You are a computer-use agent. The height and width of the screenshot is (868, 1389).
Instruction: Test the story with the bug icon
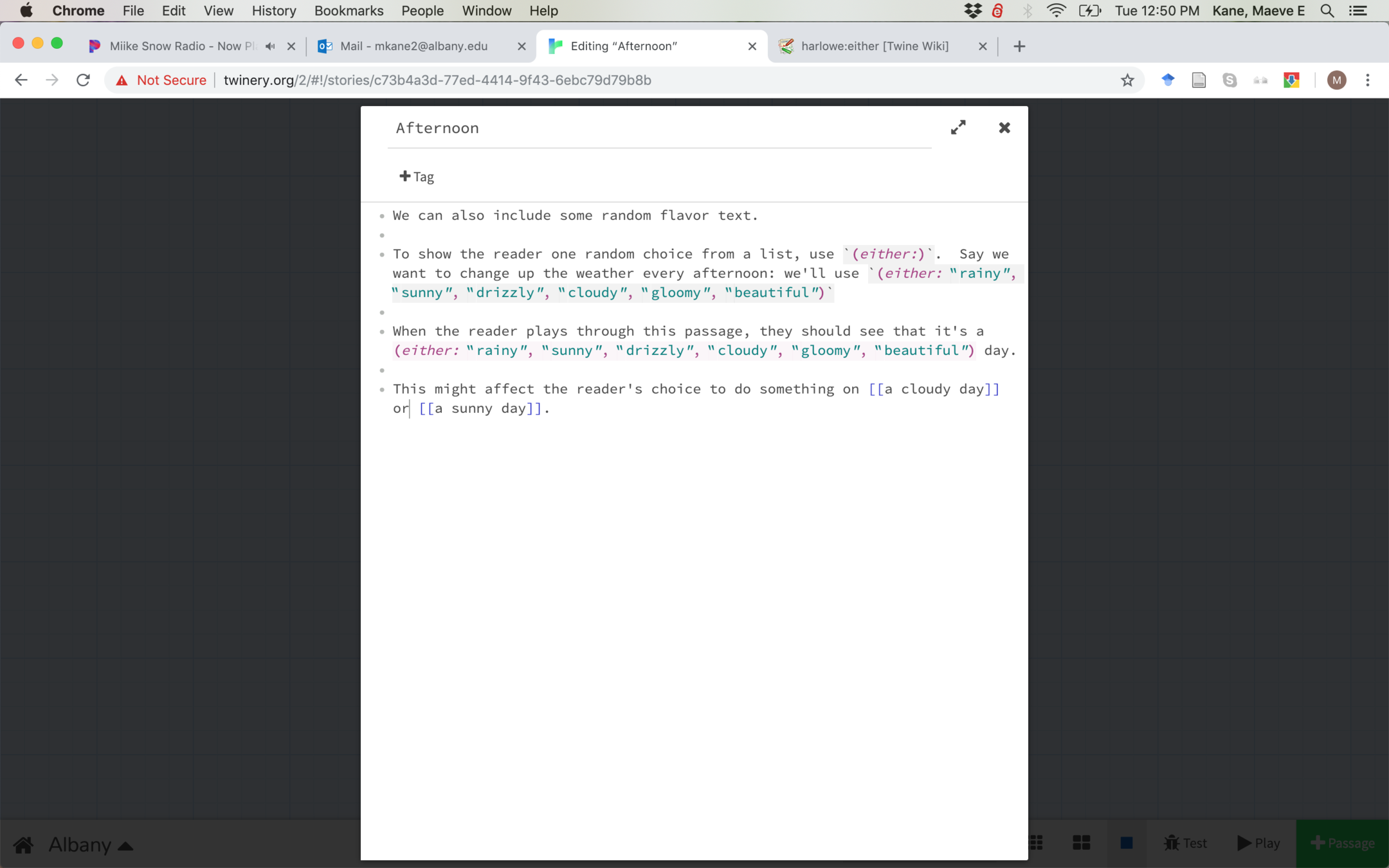pos(1185,843)
